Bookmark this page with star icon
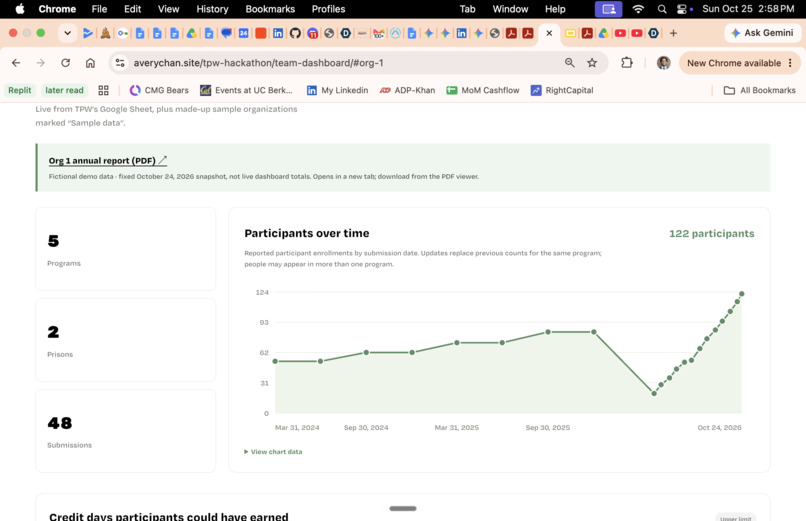 coord(592,63)
